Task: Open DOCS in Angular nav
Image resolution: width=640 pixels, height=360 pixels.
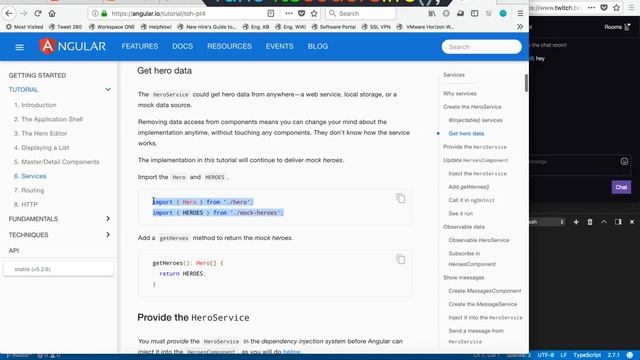Action: coord(182,46)
